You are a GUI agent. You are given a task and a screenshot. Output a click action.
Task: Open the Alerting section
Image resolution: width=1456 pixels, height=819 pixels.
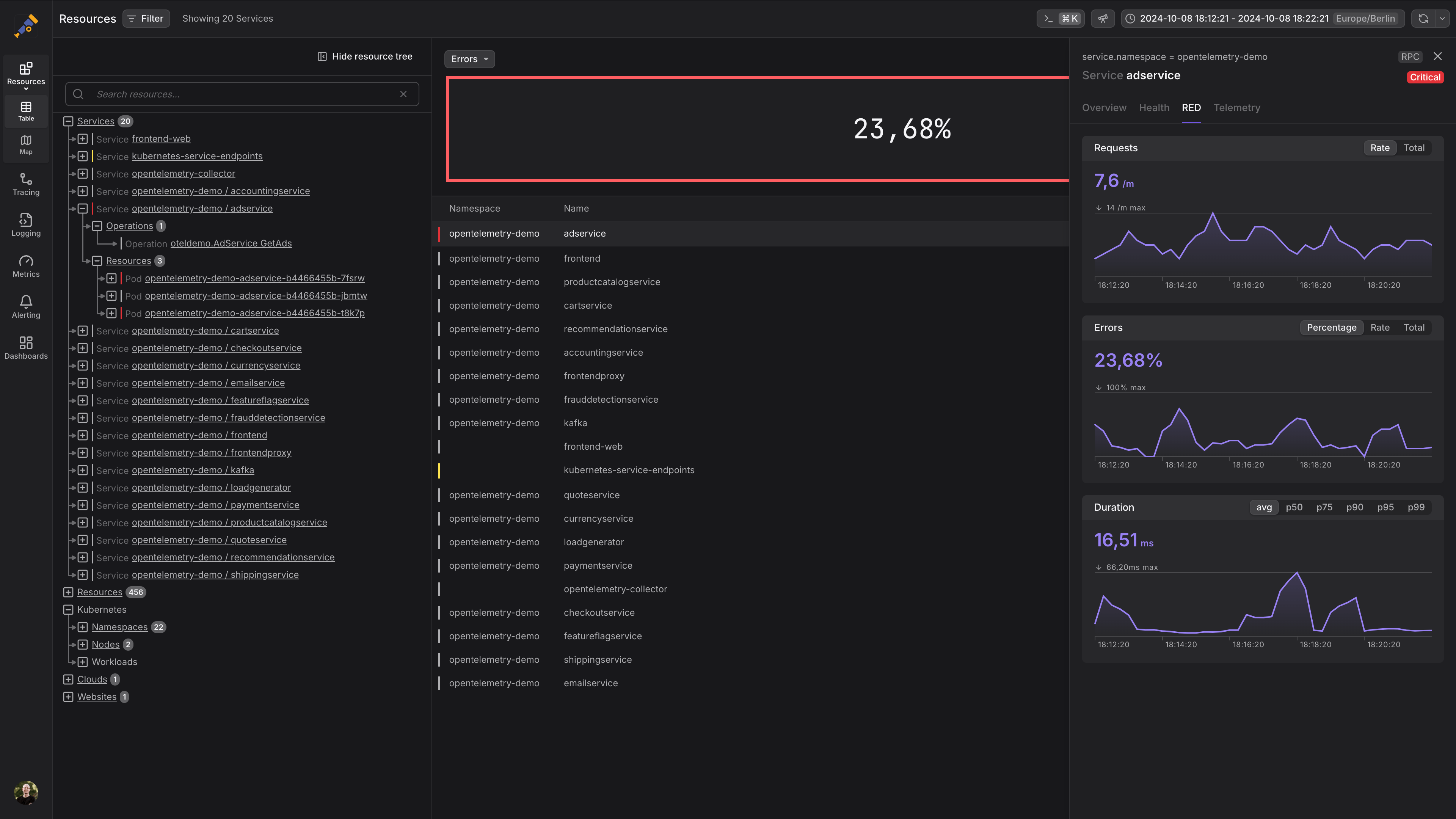point(26,307)
